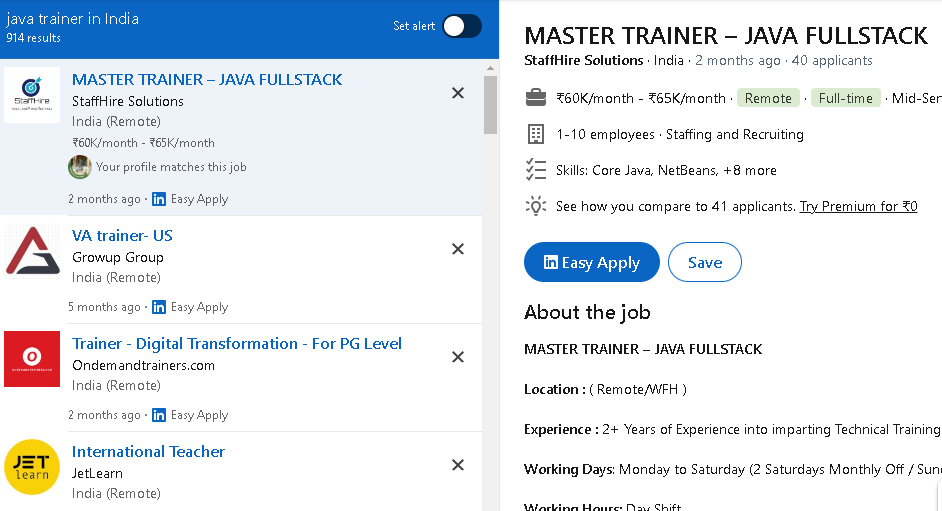942x511 pixels.
Task: Click StaffHire Solutions name in first job card
Action: pos(128,101)
